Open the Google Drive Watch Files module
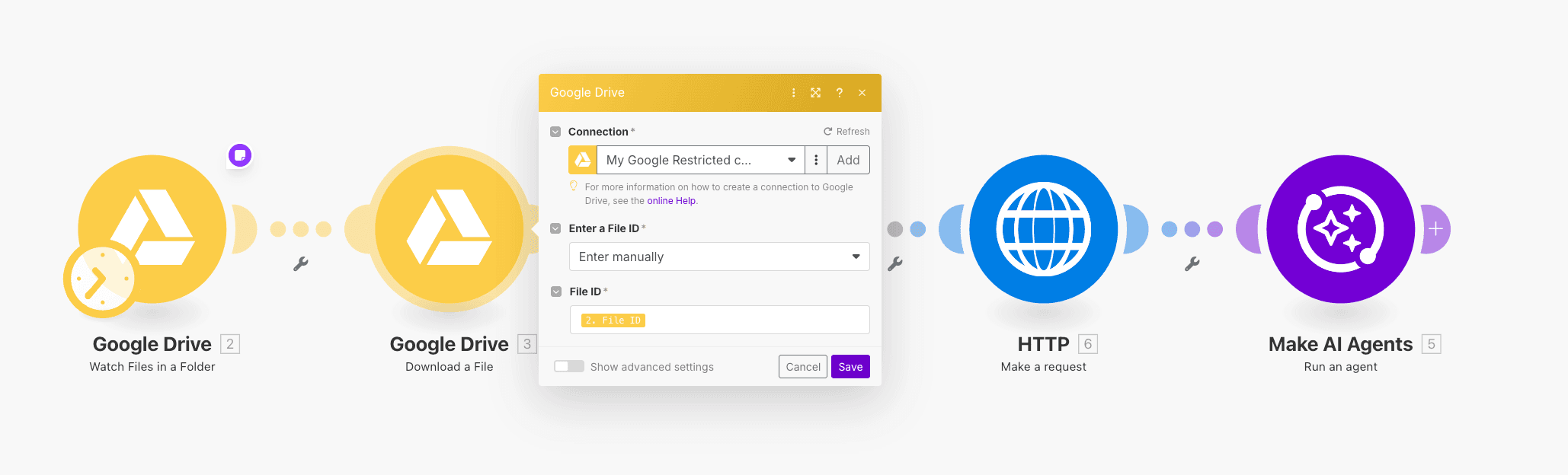Viewport: 1568px width, 475px height. [x=152, y=228]
